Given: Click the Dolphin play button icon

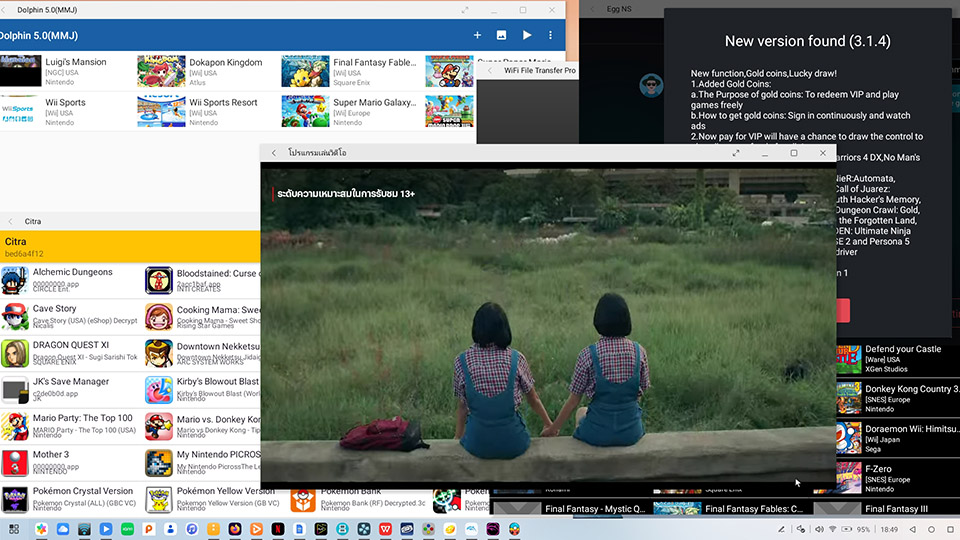Looking at the screenshot, I should pyautogui.click(x=527, y=36).
